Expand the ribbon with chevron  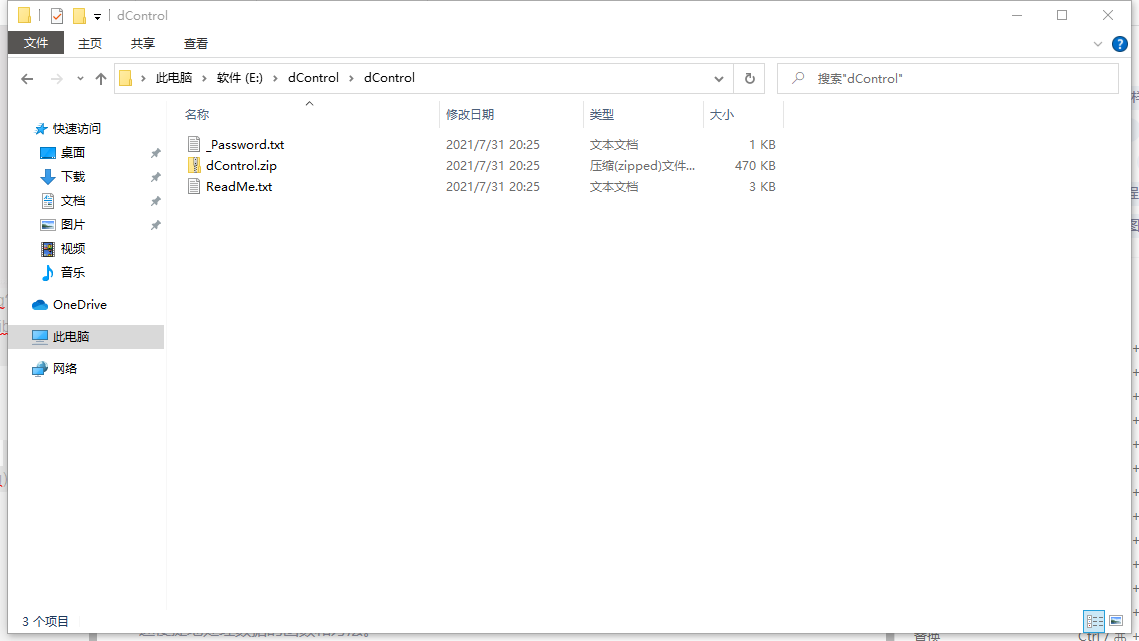click(x=1098, y=44)
